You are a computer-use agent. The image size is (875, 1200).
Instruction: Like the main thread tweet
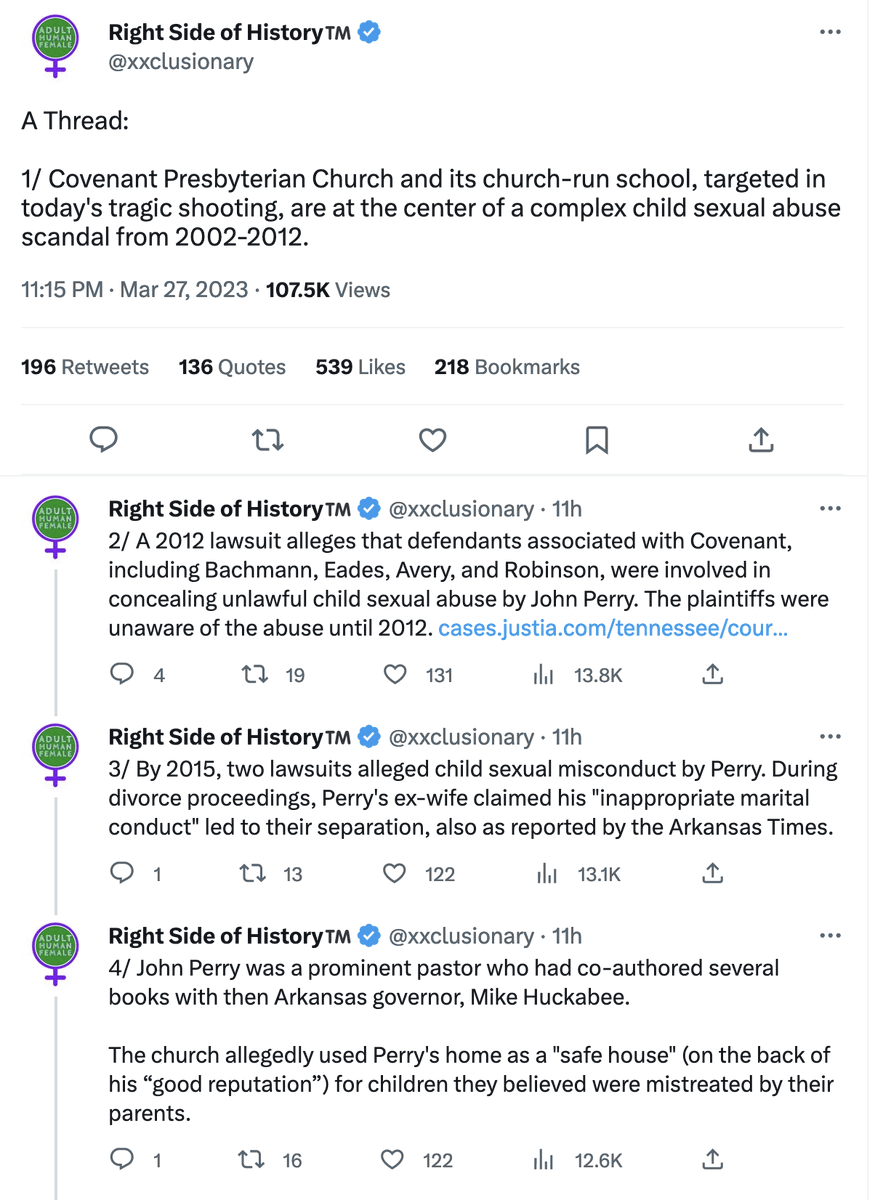(x=432, y=440)
